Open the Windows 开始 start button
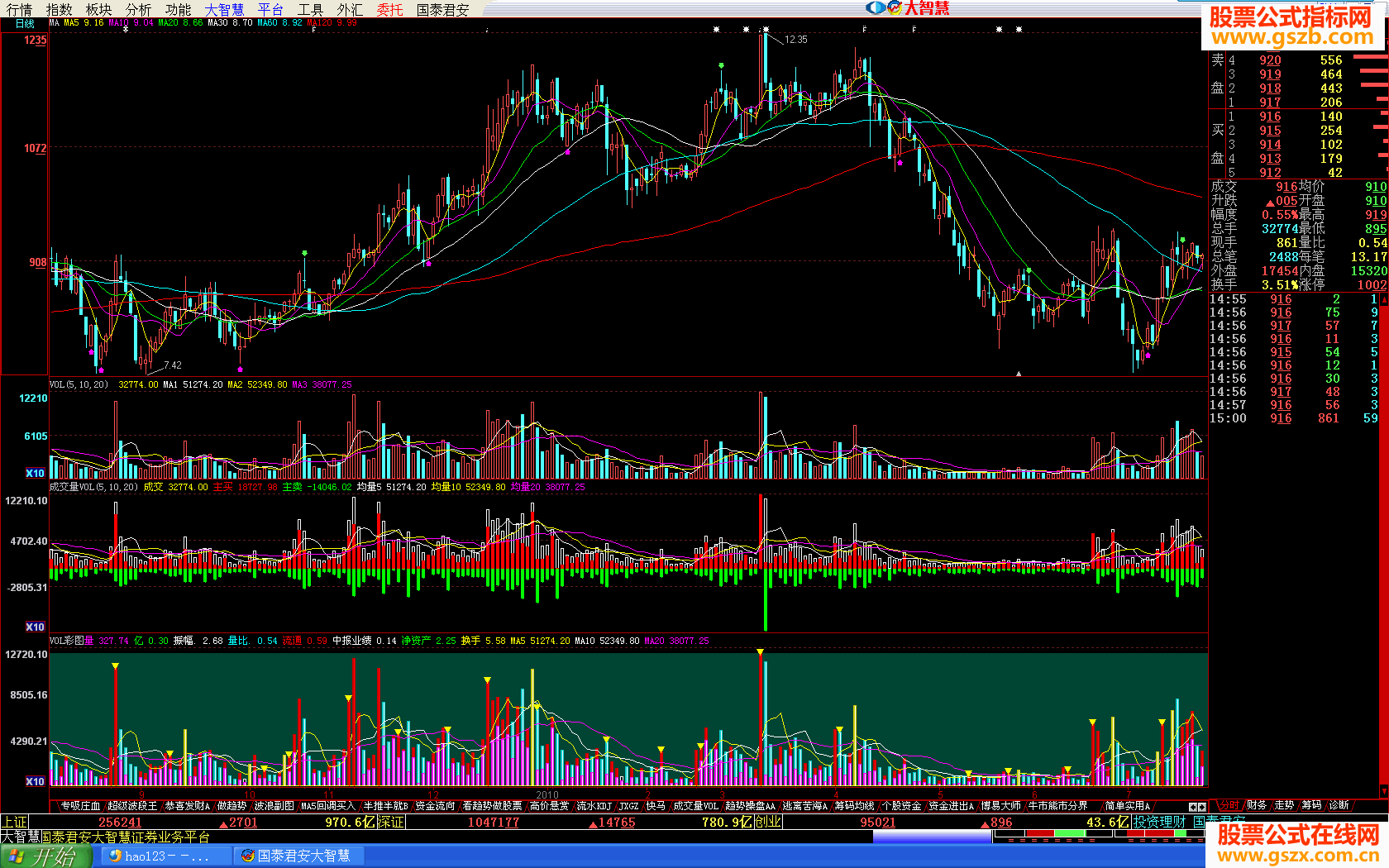Image resolution: width=1389 pixels, height=868 pixels. click(x=46, y=856)
